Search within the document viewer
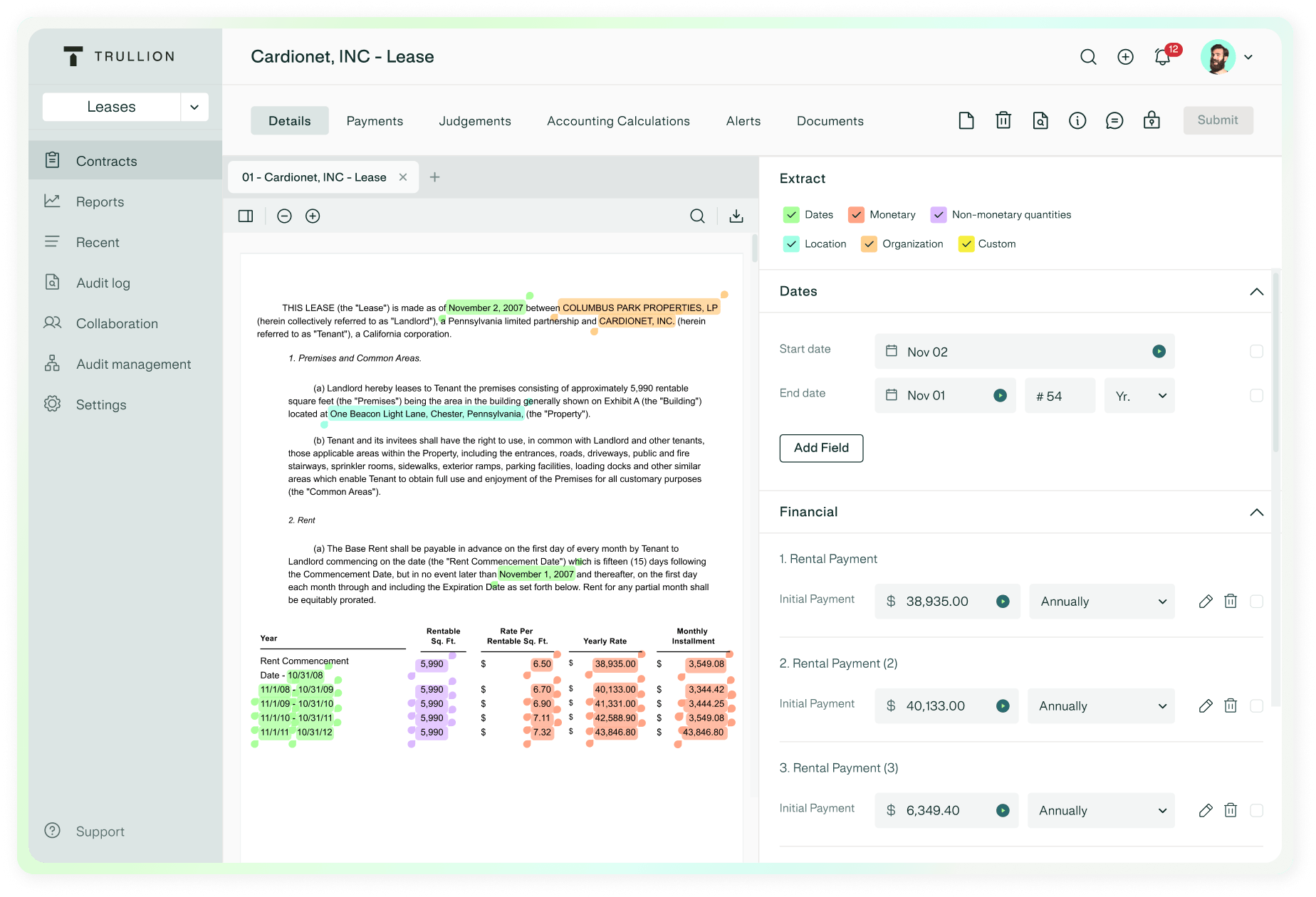The height and width of the screenshot is (897, 1316). tap(697, 216)
